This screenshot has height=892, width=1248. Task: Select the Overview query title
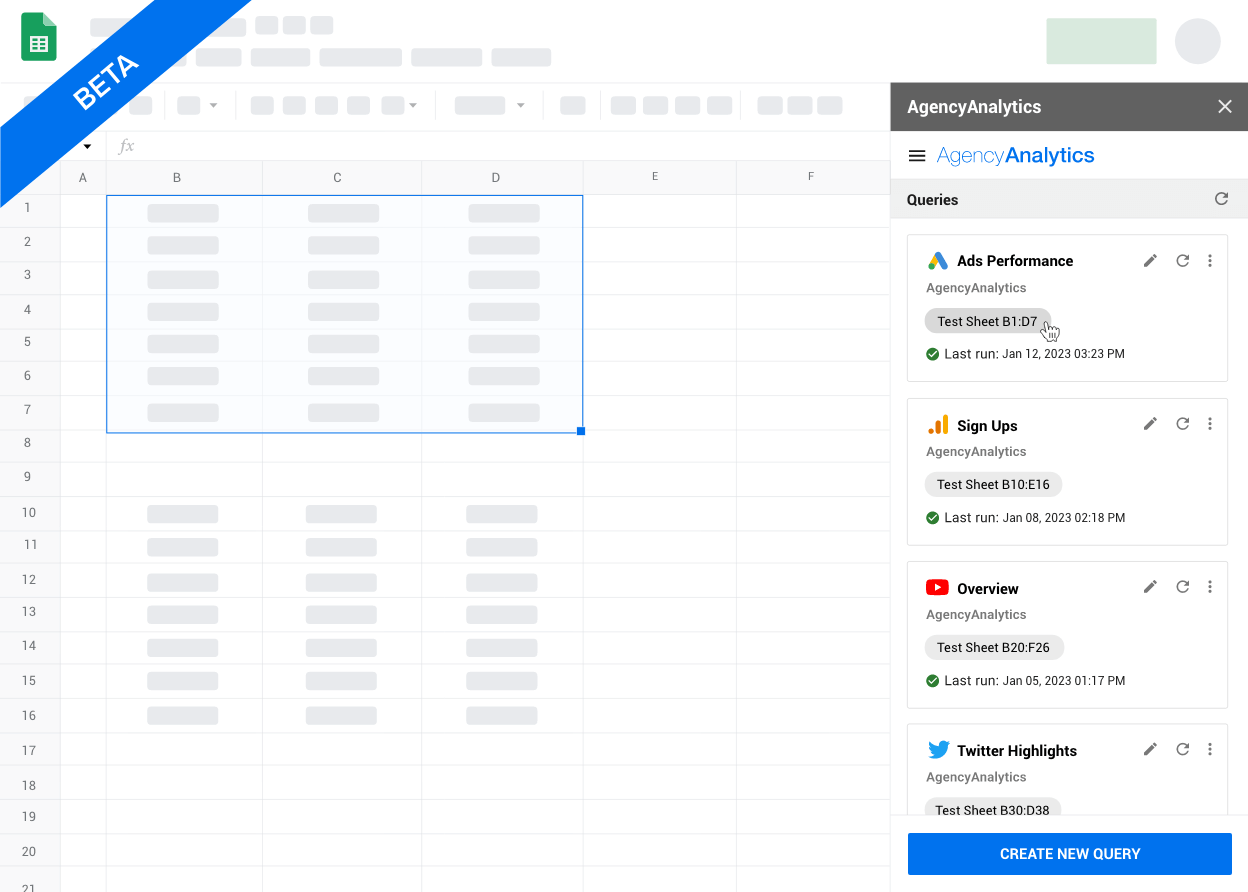click(988, 589)
